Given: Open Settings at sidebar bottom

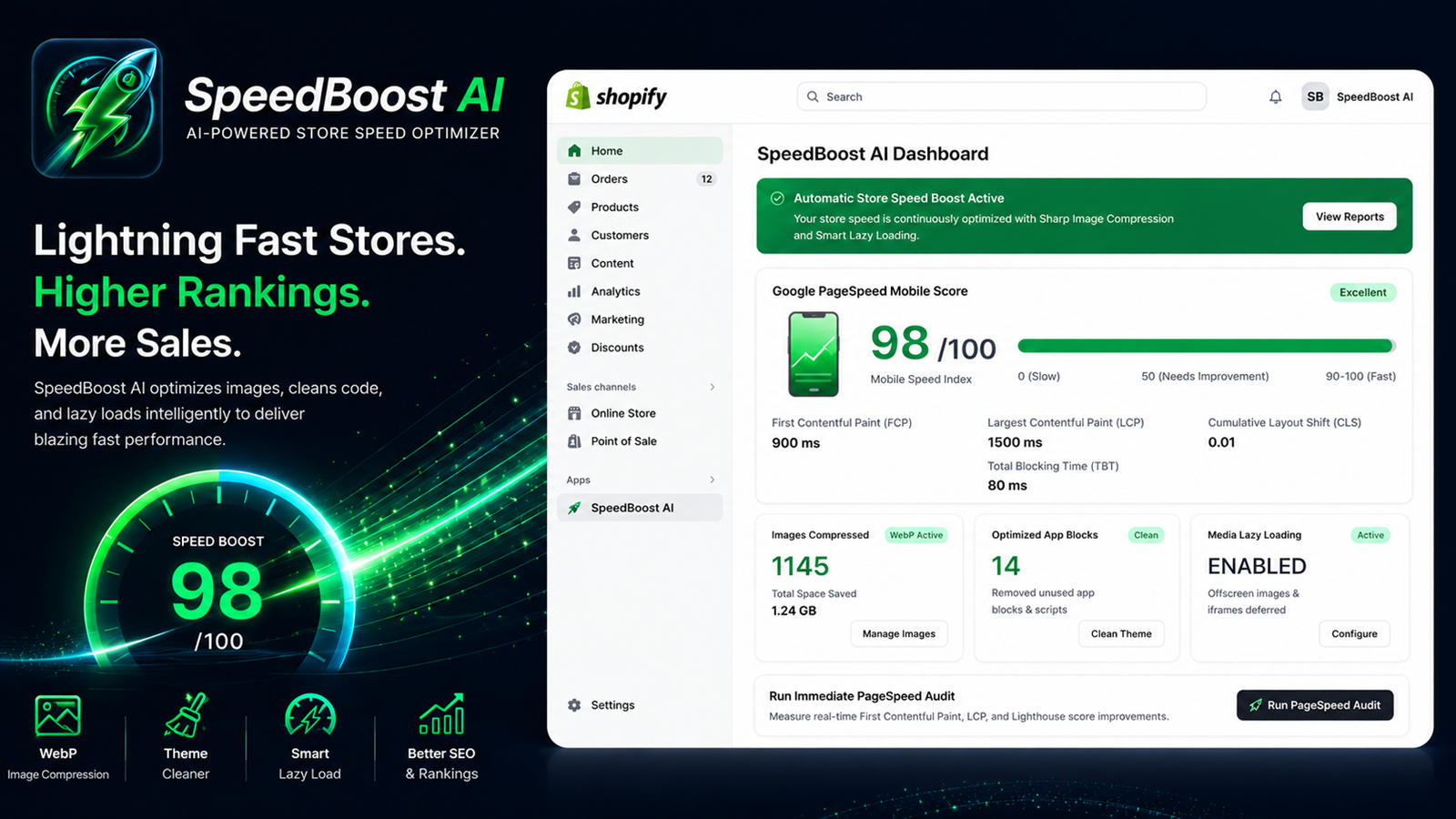Looking at the screenshot, I should (x=640, y=705).
